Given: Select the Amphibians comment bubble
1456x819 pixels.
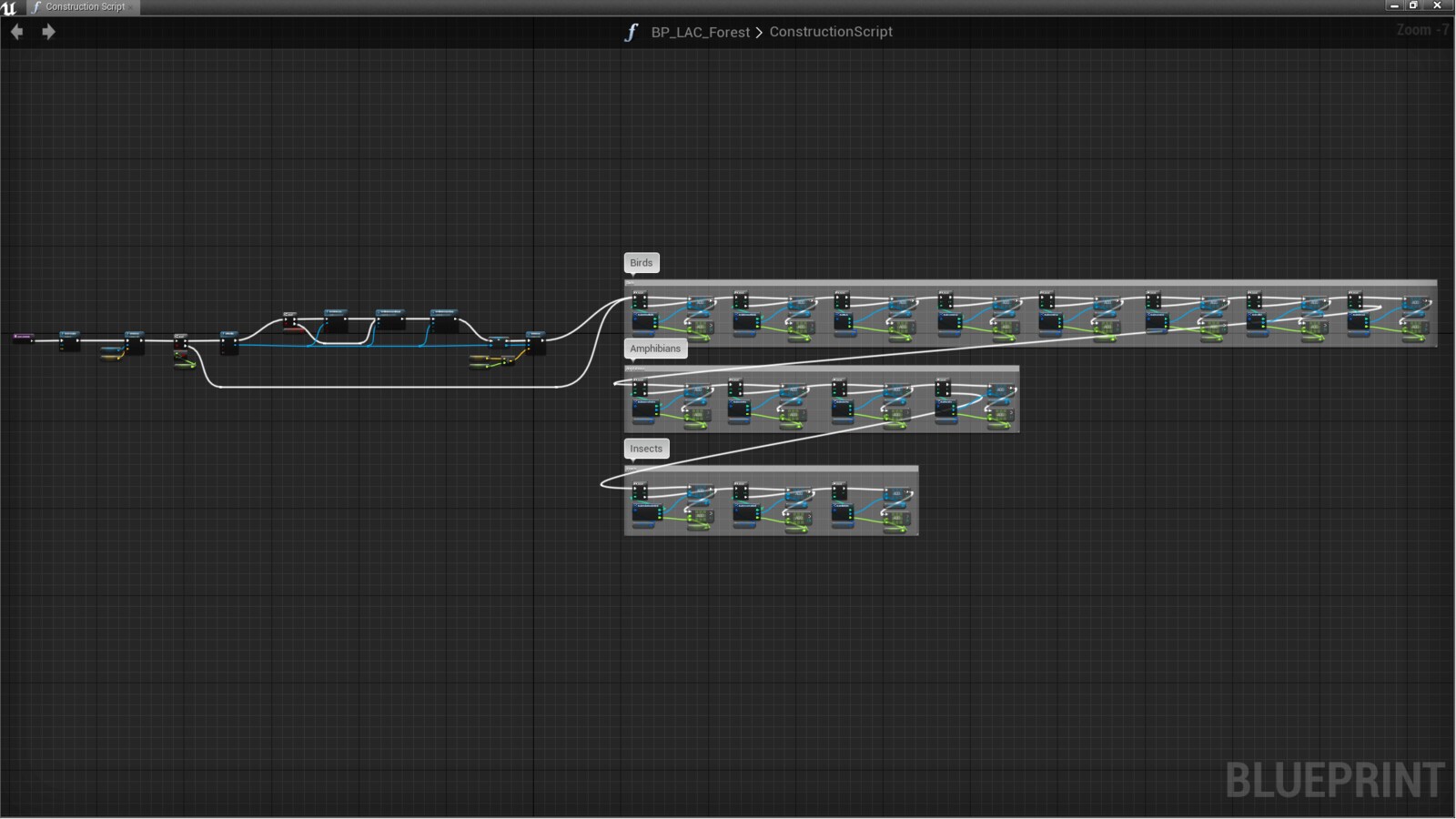Looking at the screenshot, I should (654, 349).
